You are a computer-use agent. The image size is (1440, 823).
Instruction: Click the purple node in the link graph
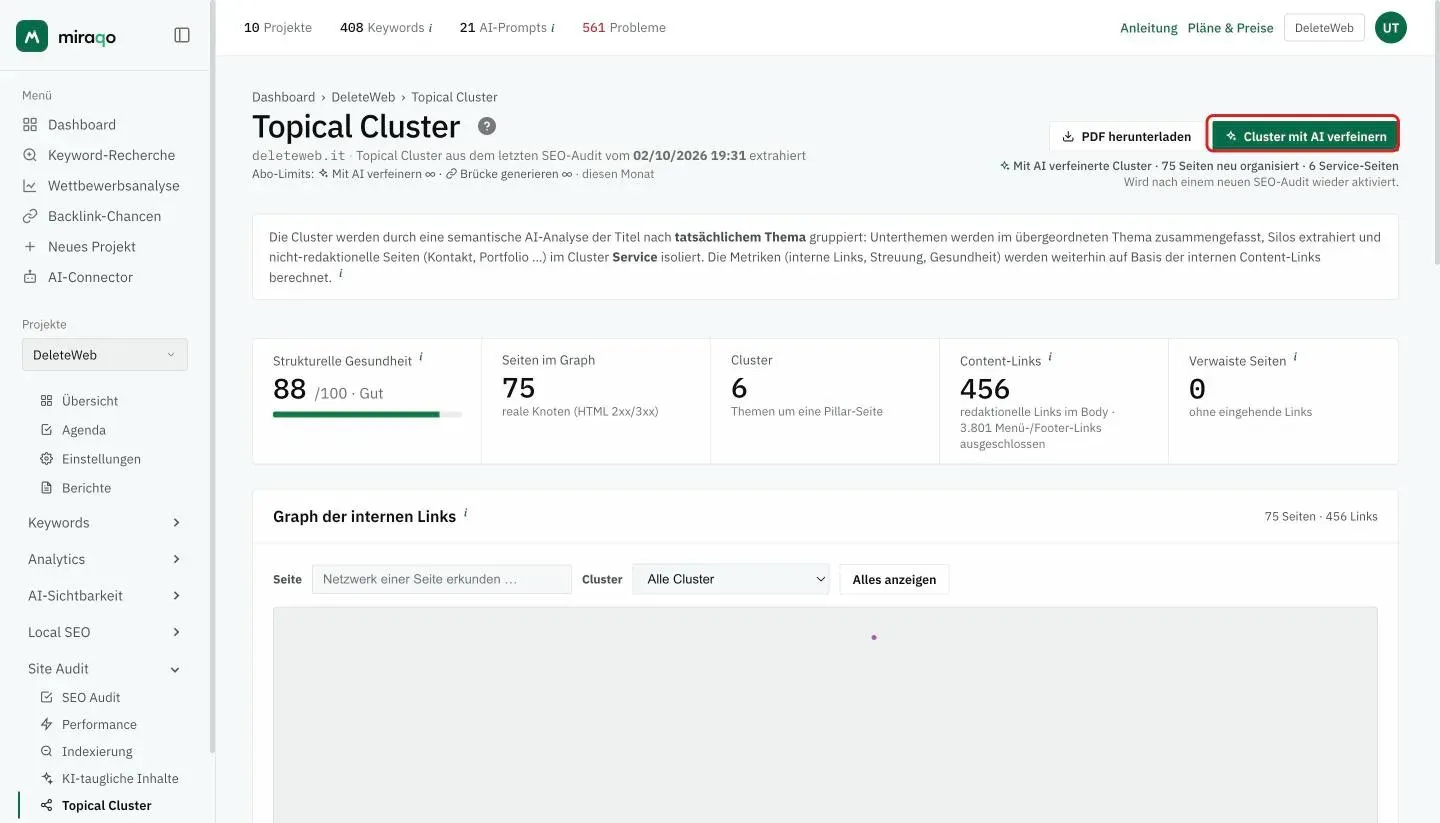[x=873, y=637]
